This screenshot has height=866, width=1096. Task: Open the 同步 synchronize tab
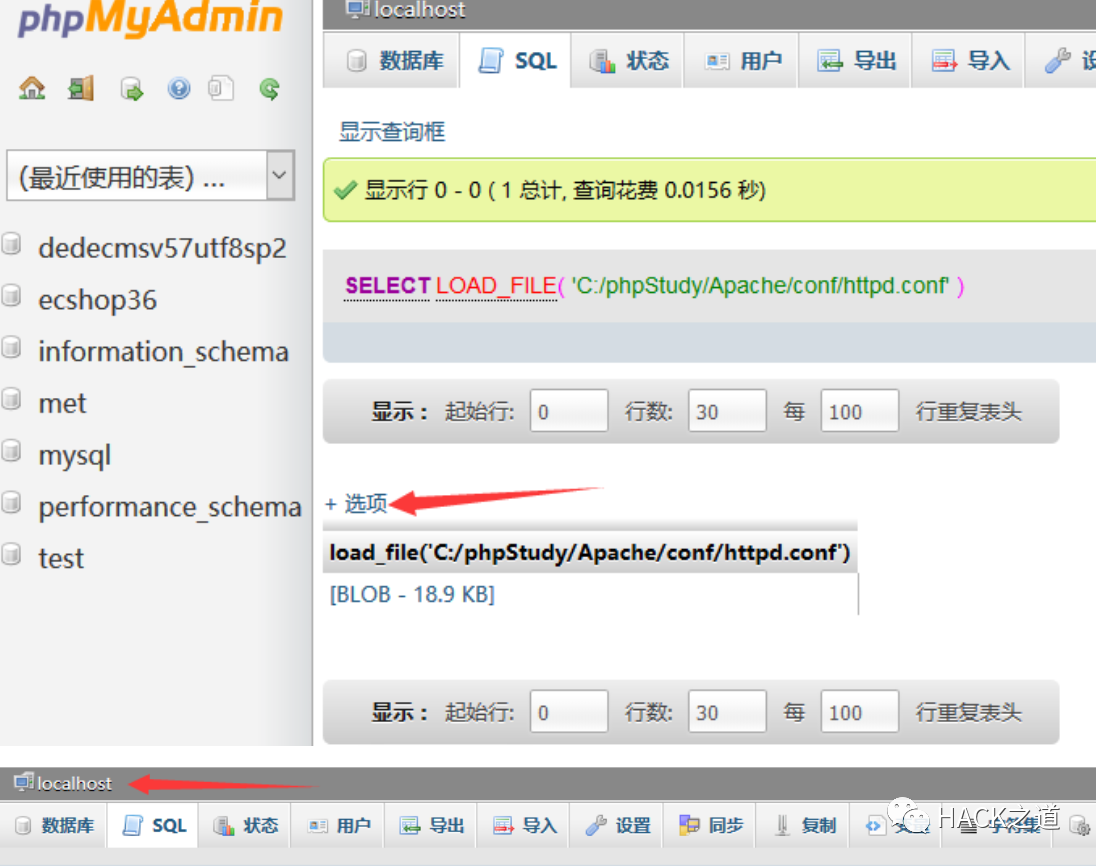711,825
